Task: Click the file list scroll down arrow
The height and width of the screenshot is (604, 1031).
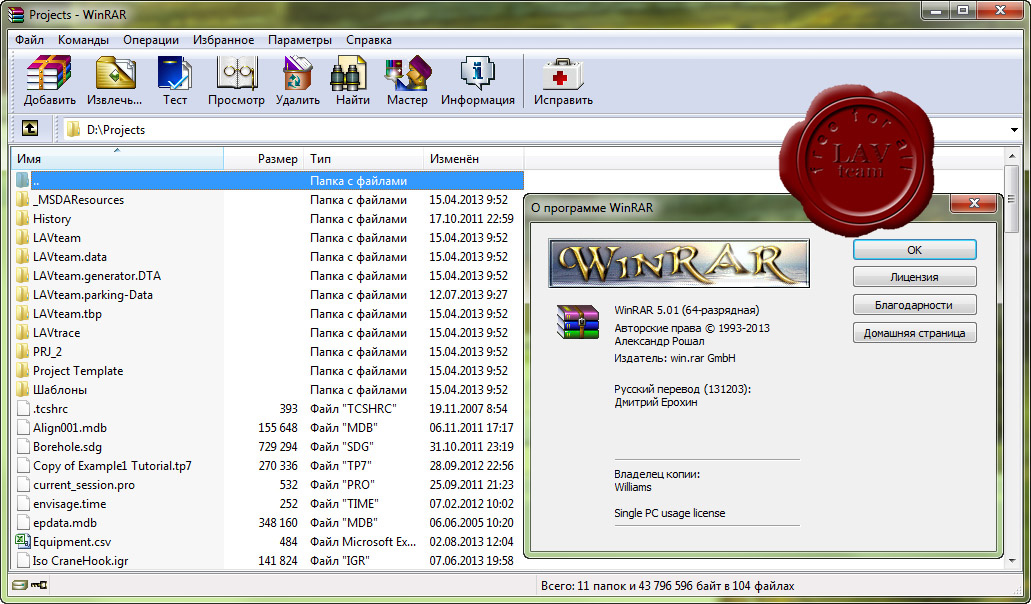Action: click(x=1012, y=561)
